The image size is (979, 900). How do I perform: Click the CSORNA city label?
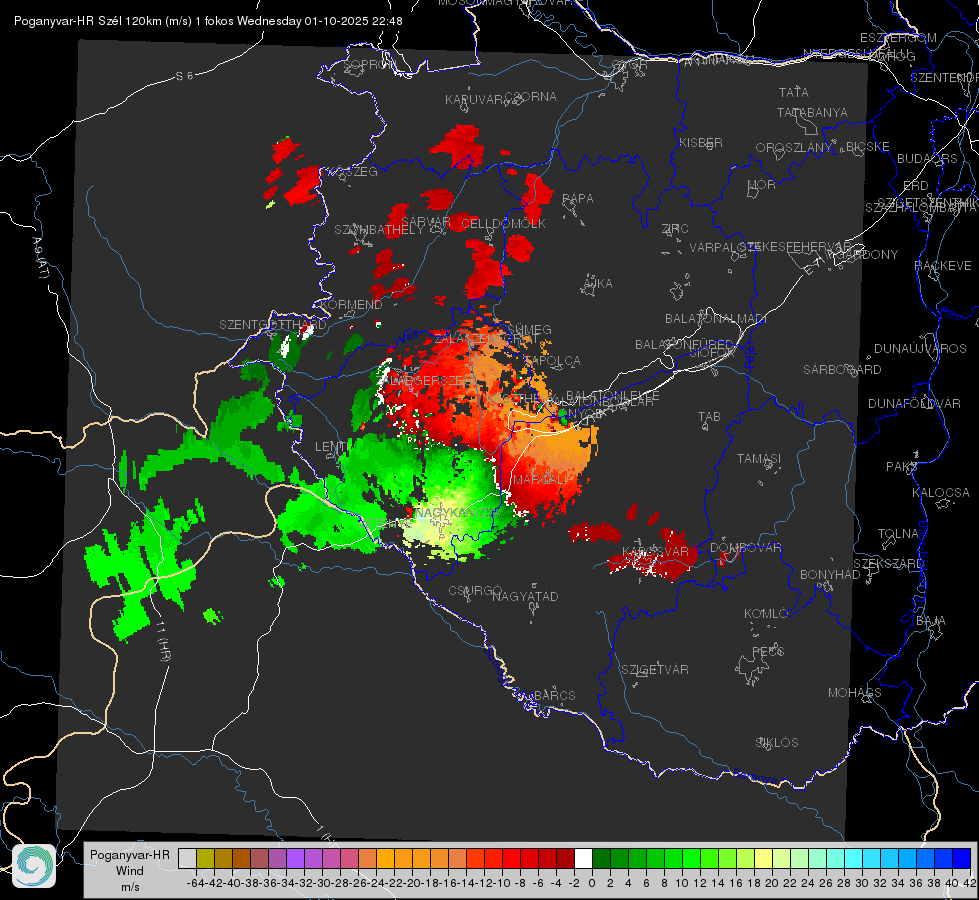click(531, 97)
